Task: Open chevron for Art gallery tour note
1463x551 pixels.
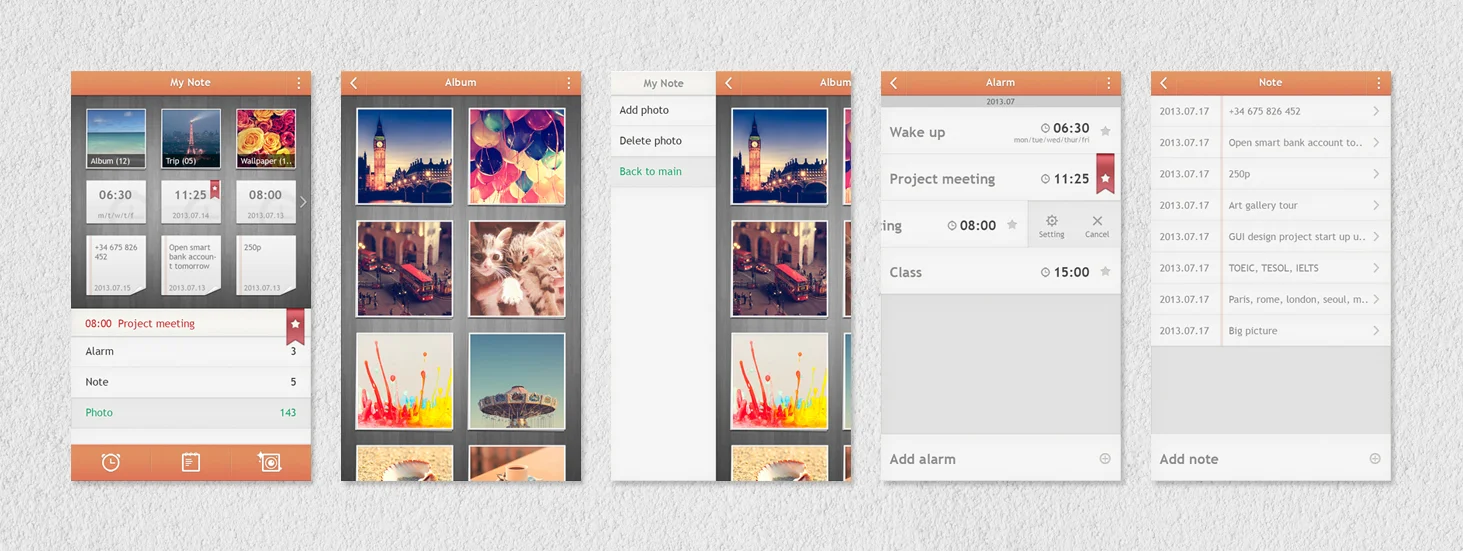Action: click(x=1376, y=205)
